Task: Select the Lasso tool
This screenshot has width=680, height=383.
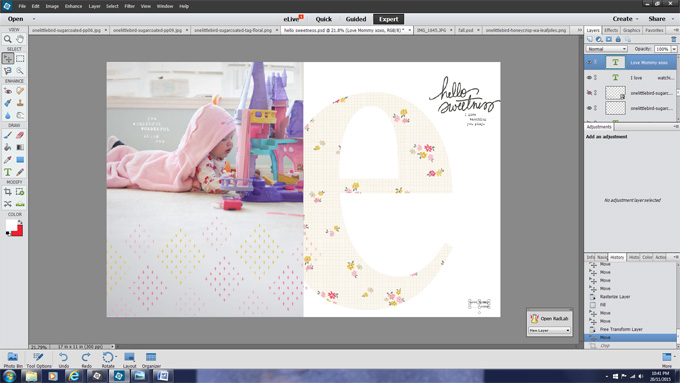Action: [8, 70]
